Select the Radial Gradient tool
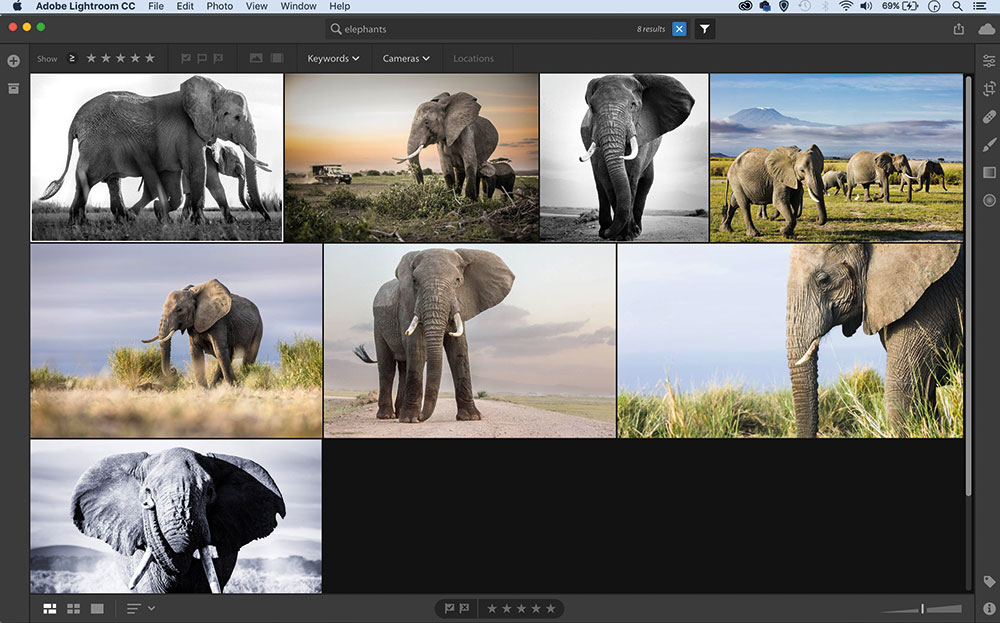Viewport: 1000px width, 623px height. click(x=989, y=200)
